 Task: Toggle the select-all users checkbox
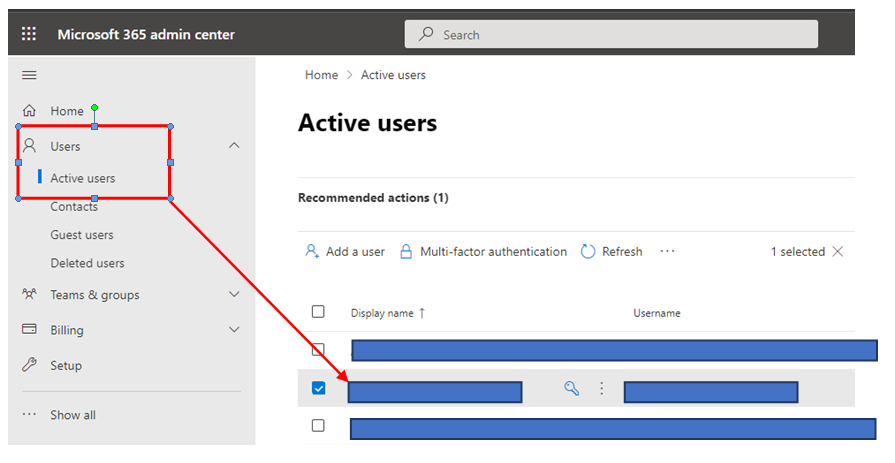[318, 311]
